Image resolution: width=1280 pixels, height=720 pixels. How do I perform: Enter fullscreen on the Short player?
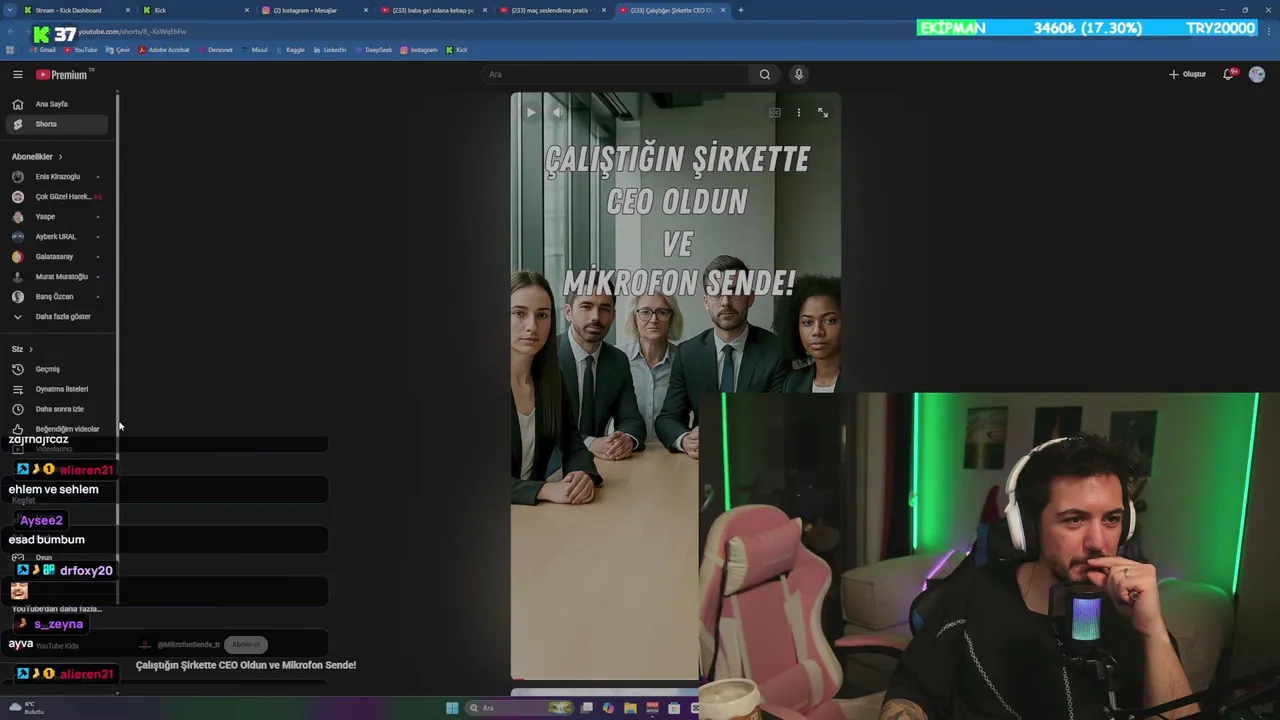pos(823,113)
